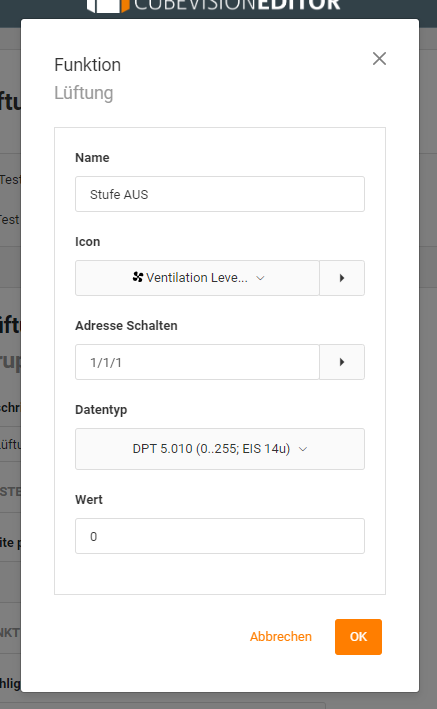
Task: Click arrow button next to 1/1/1 address
Action: (x=342, y=362)
